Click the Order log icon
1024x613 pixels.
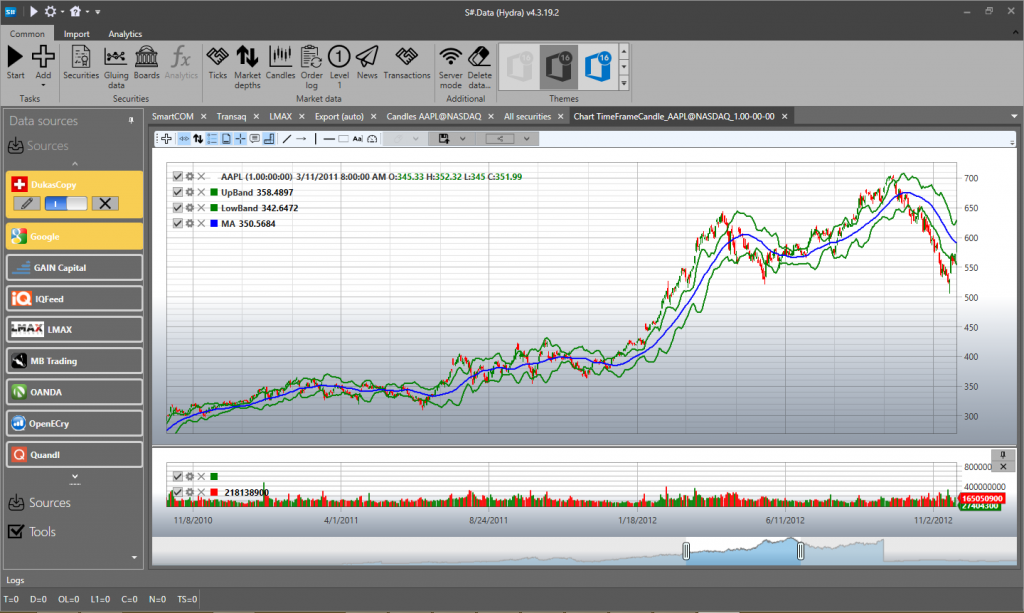point(310,62)
